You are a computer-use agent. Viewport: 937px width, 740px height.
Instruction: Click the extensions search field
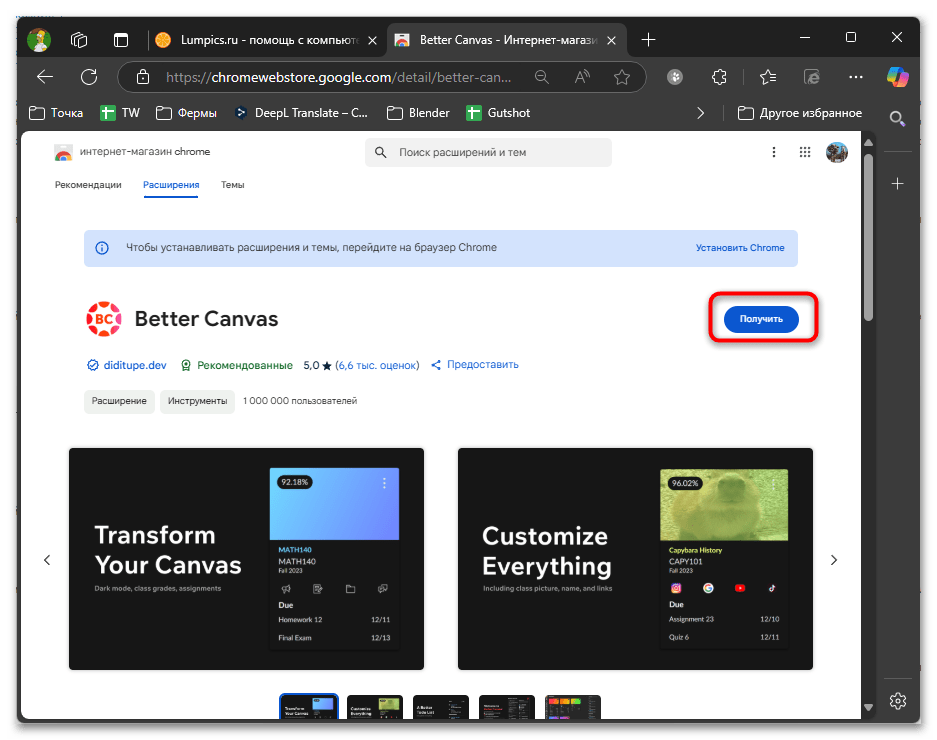[x=488, y=152]
